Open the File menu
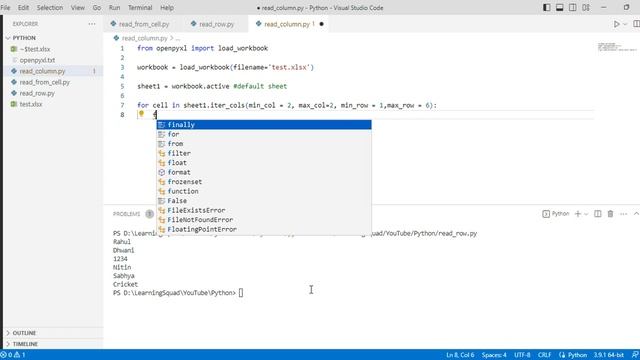The image size is (640, 360). 5,7
